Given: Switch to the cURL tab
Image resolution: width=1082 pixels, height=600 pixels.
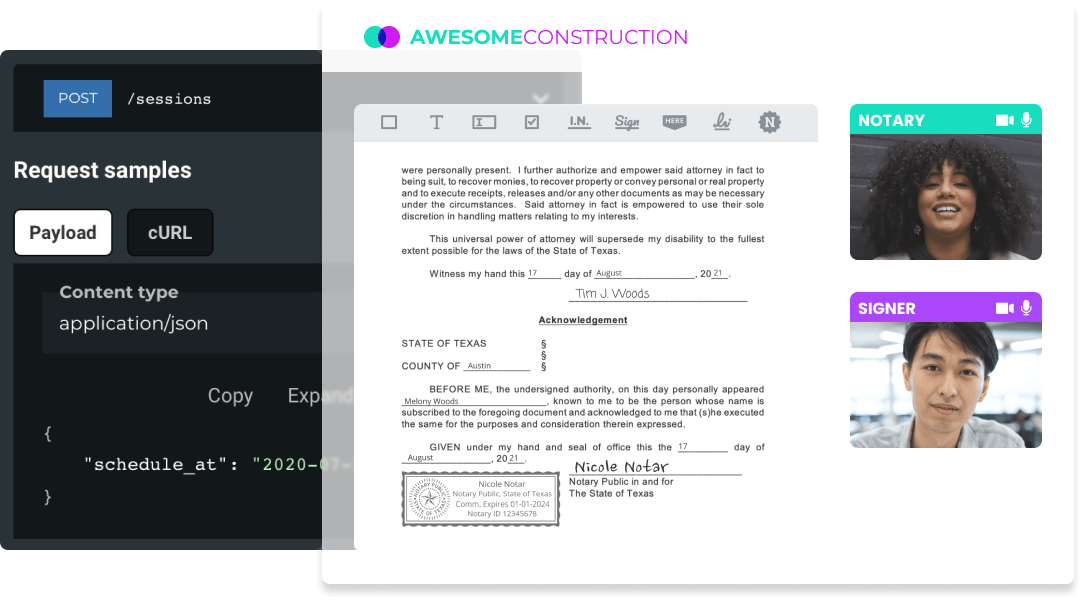Looking at the screenshot, I should tap(170, 232).
